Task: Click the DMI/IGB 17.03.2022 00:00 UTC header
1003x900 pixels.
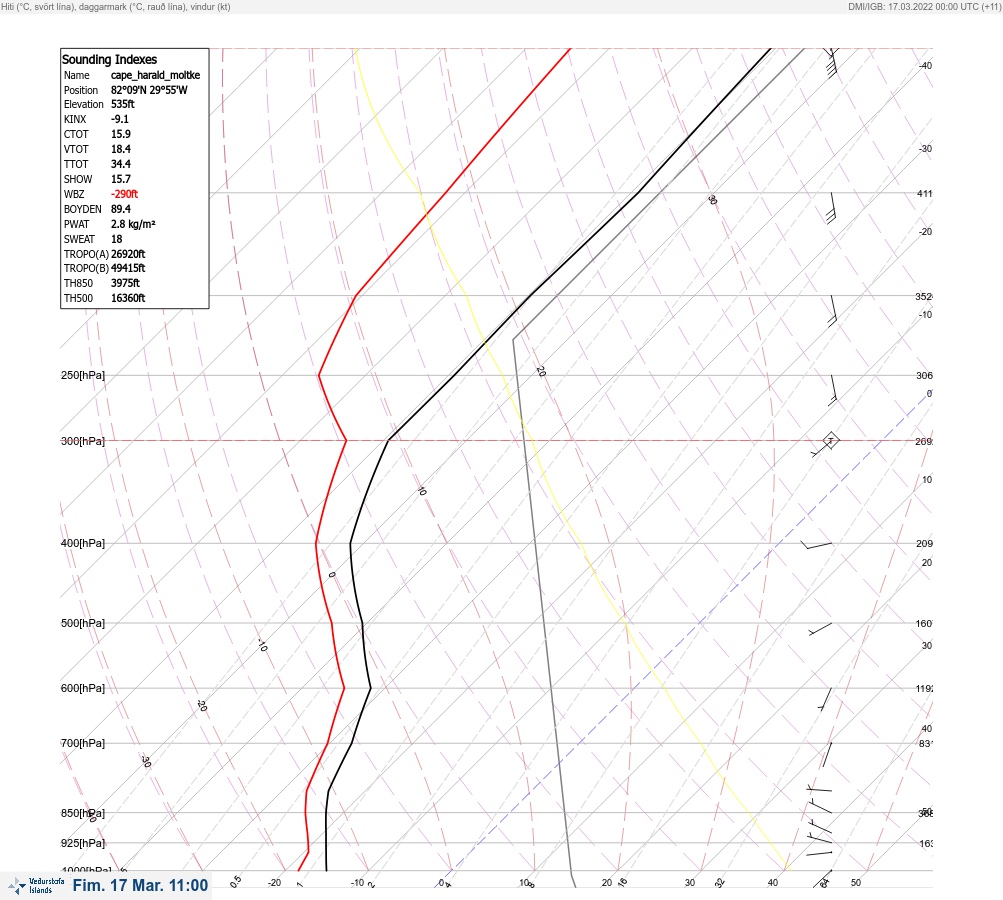Action: point(924,6)
